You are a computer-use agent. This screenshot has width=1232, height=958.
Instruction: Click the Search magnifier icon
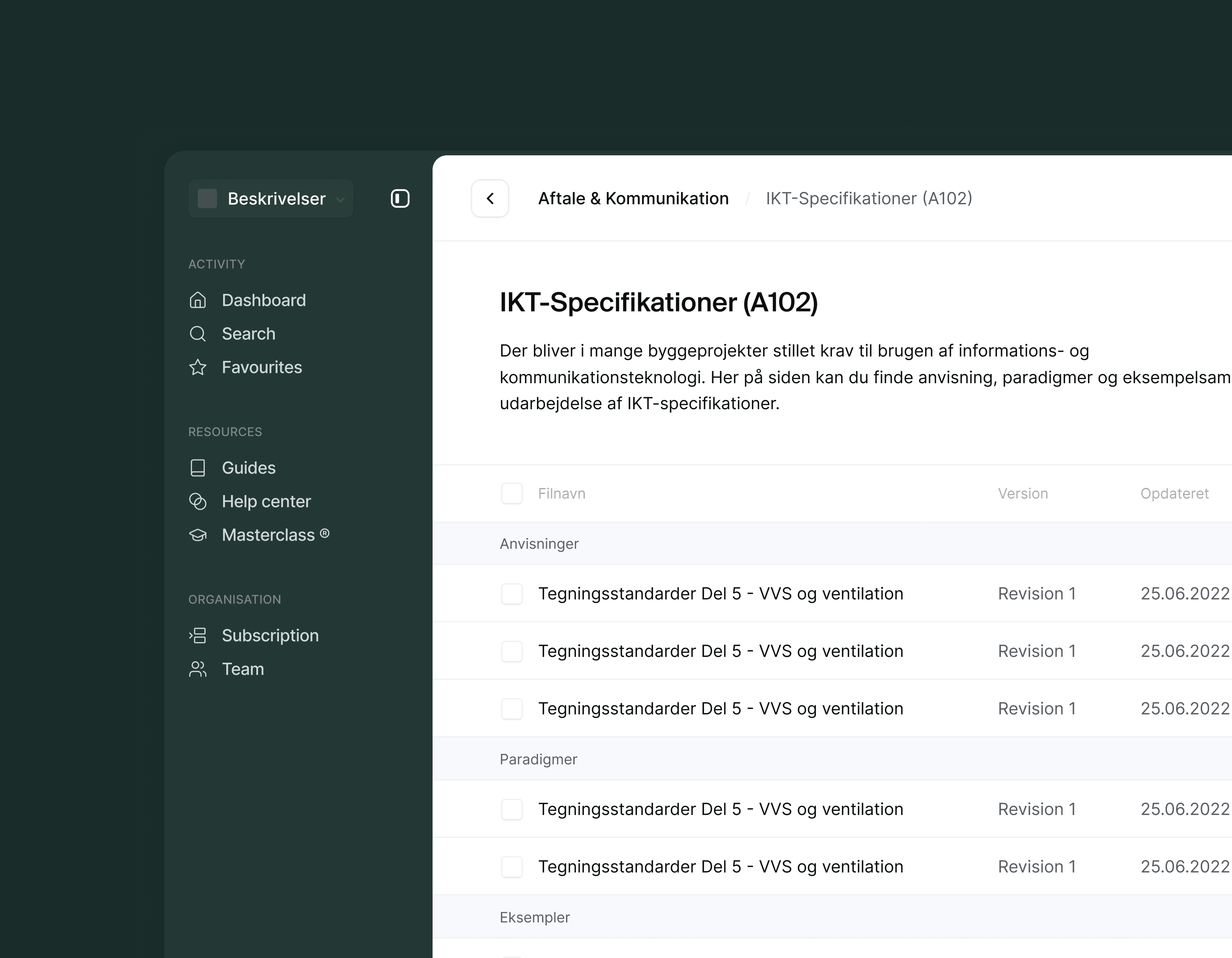coord(197,334)
